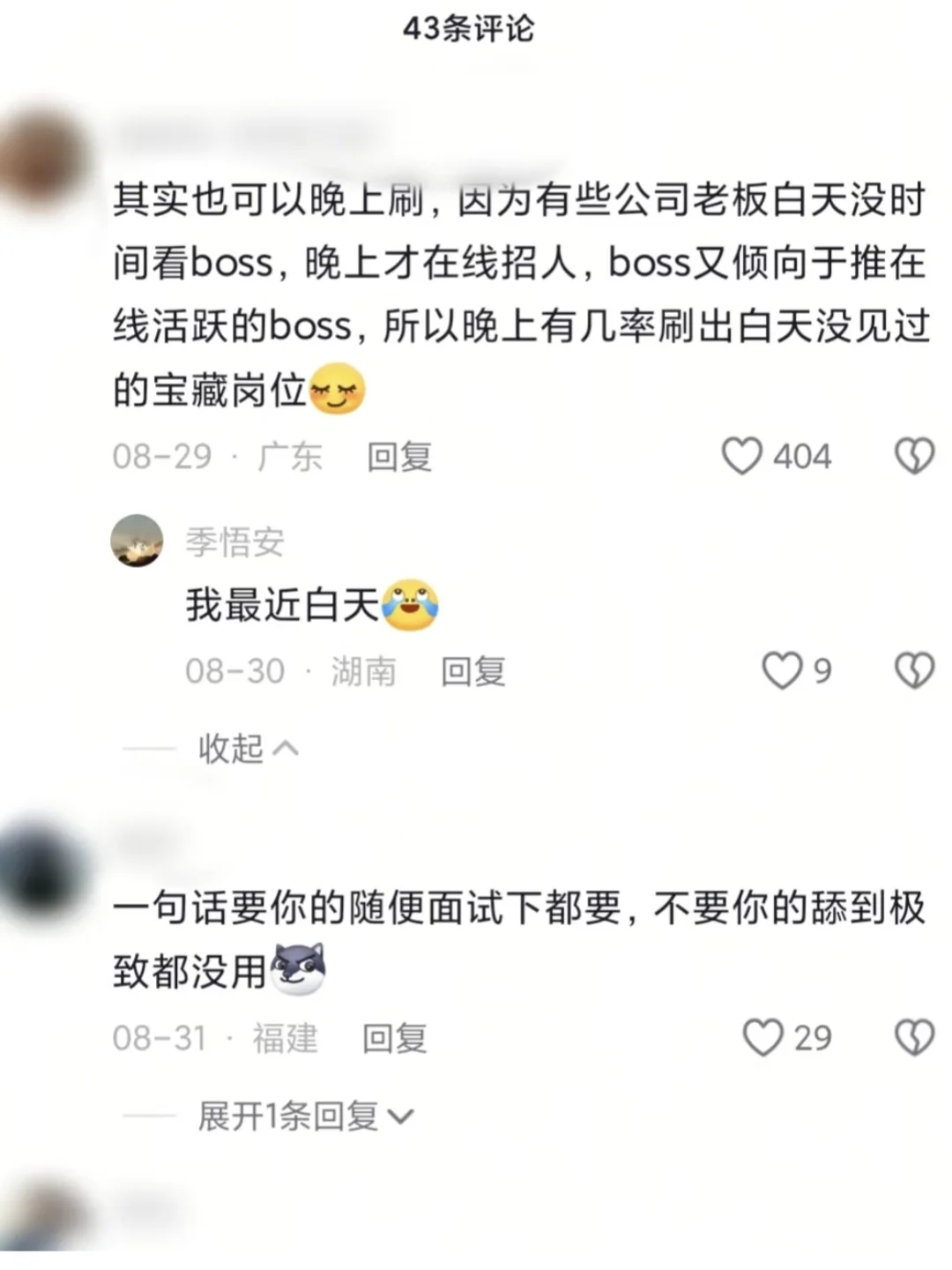Like the Fujian comment with 29 likes
Screen dimensions: 952x1270
pyautogui.click(x=762, y=1037)
